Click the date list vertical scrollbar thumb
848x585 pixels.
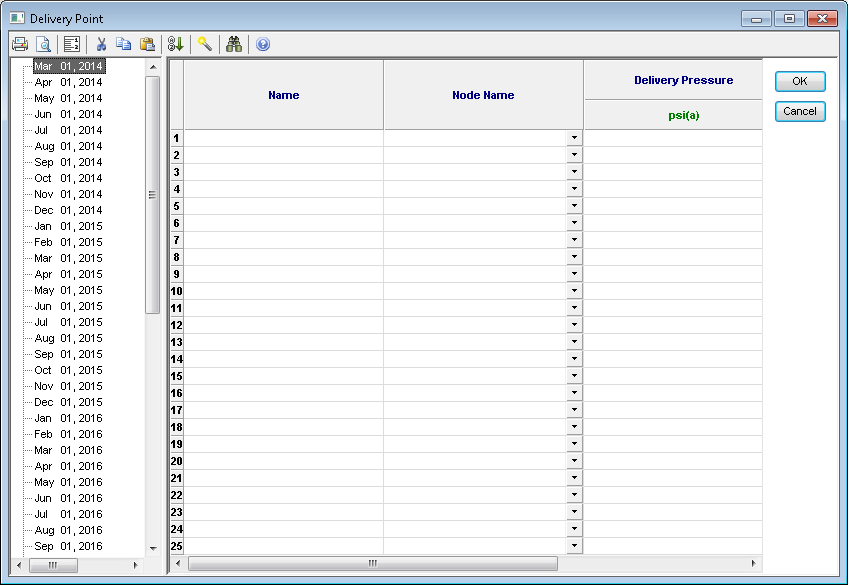point(153,195)
